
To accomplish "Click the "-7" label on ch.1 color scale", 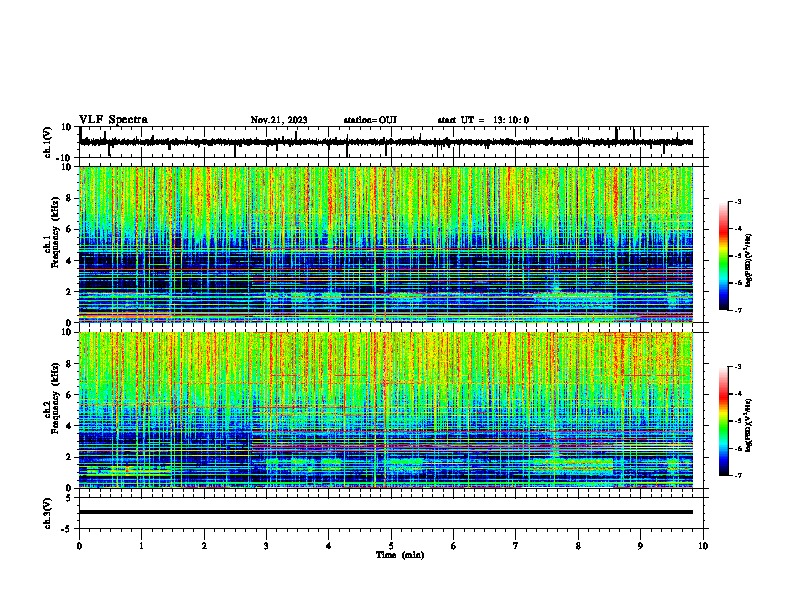I will click(738, 310).
